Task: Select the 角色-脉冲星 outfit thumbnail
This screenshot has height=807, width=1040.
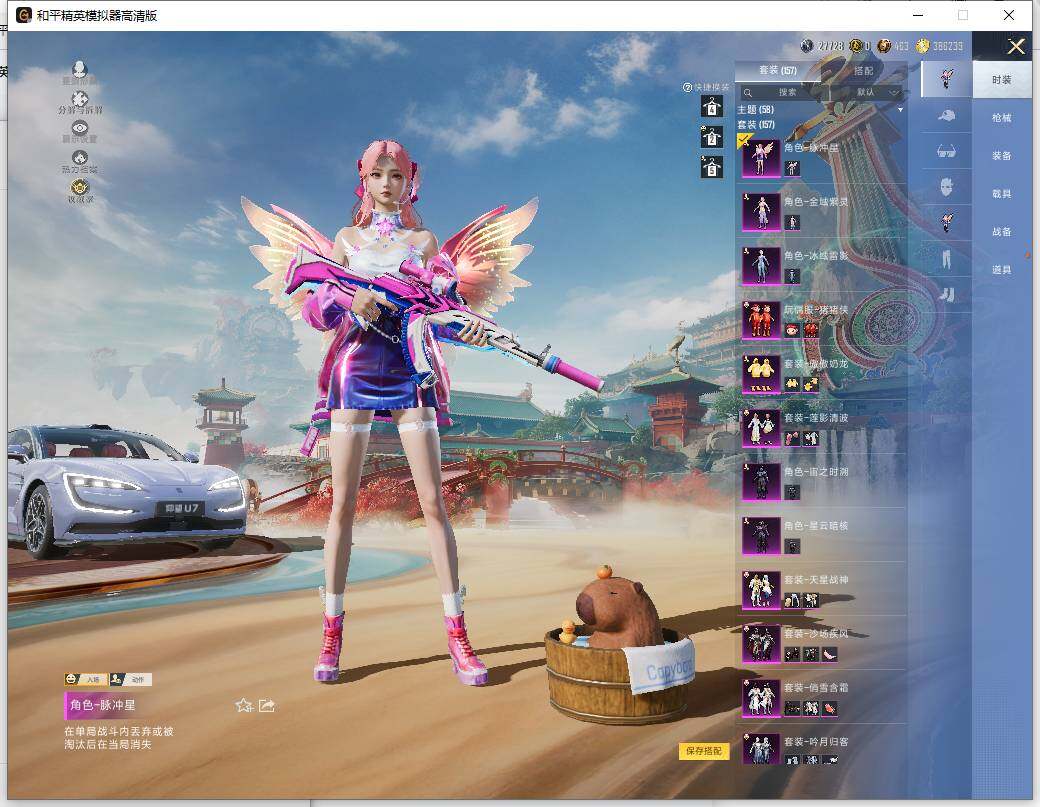Action: 761,158
